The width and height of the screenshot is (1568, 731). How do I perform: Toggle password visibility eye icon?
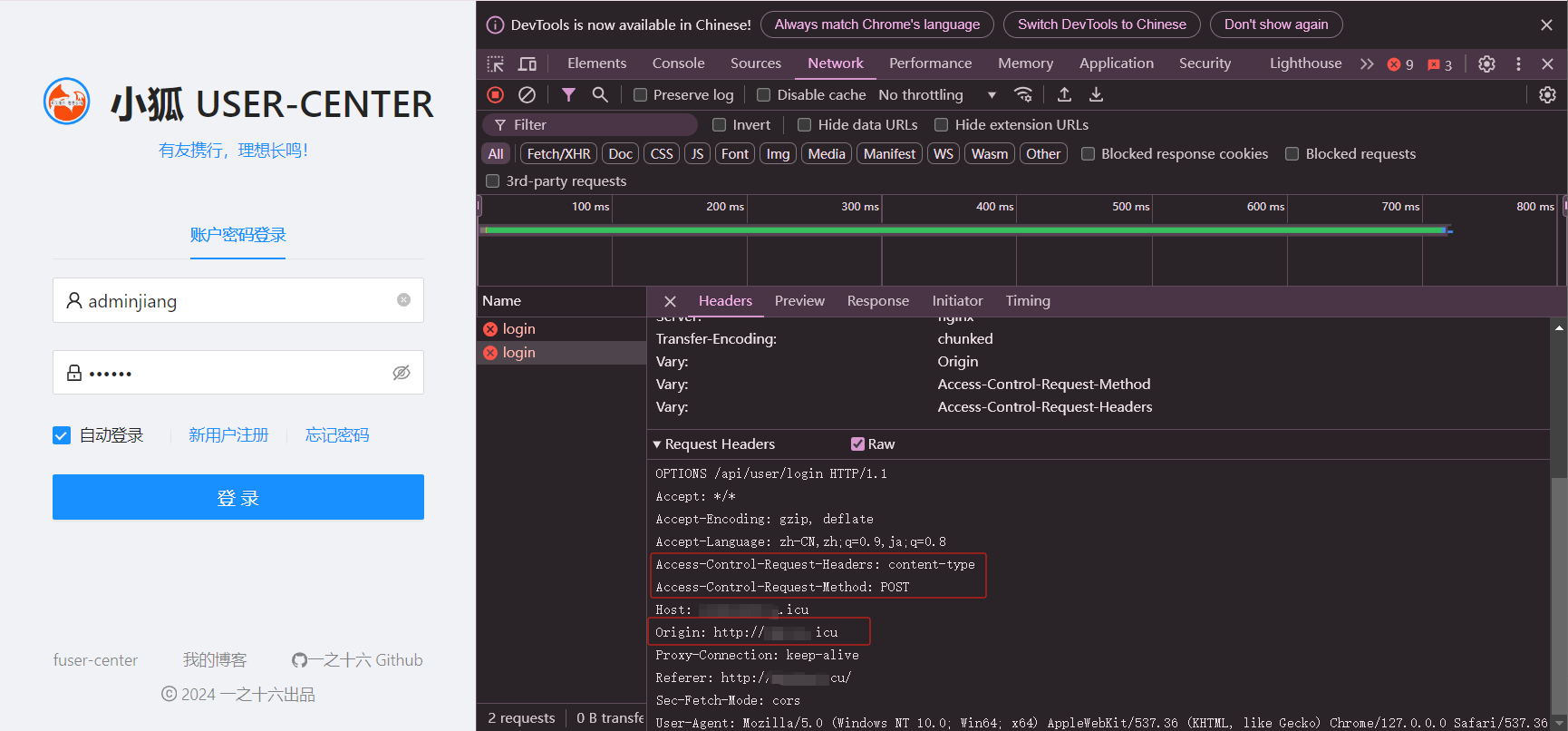pyautogui.click(x=402, y=373)
